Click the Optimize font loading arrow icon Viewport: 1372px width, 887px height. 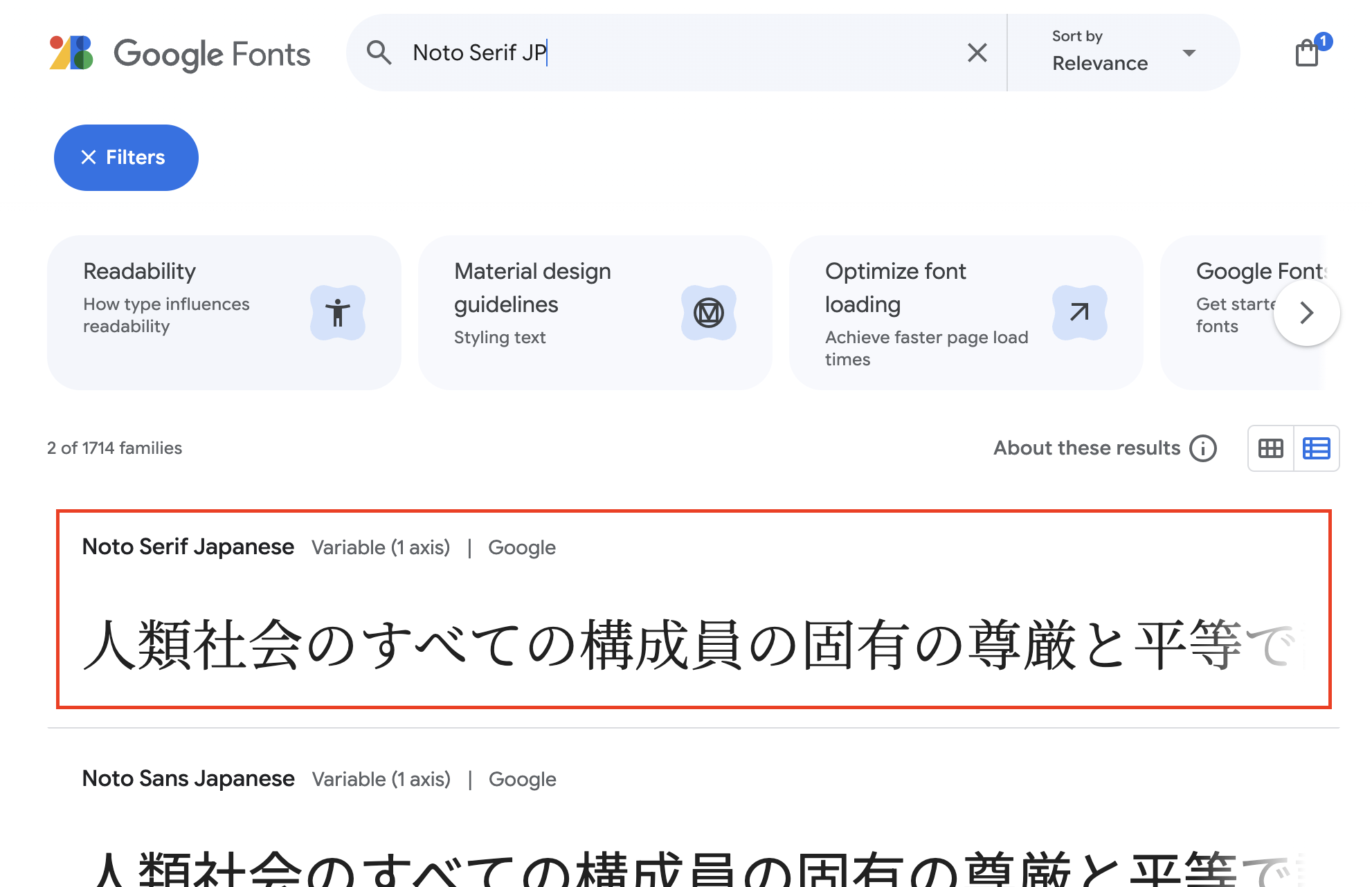tap(1079, 313)
